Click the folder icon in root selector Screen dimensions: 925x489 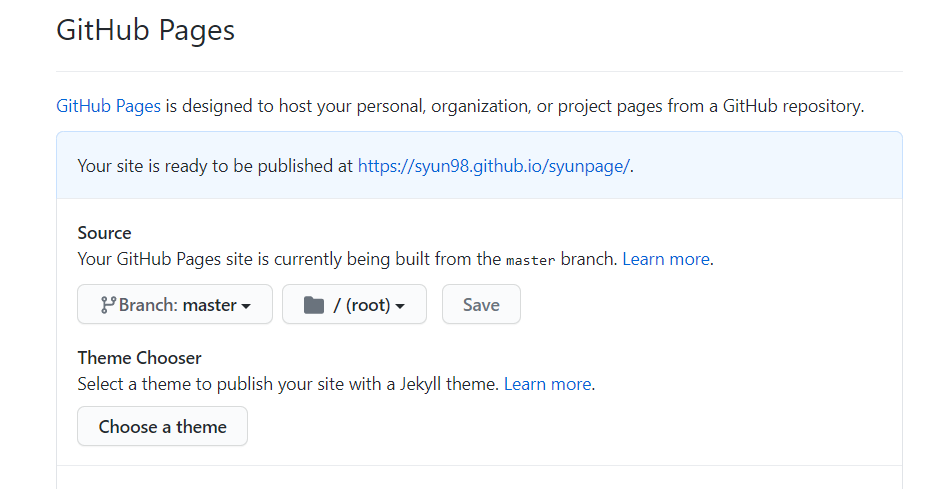tap(314, 305)
